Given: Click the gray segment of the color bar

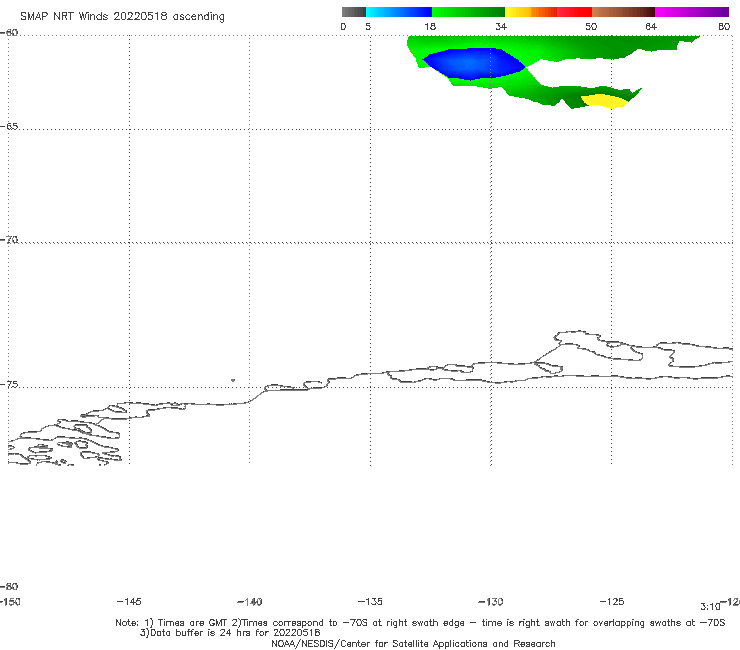Looking at the screenshot, I should coord(354,12).
